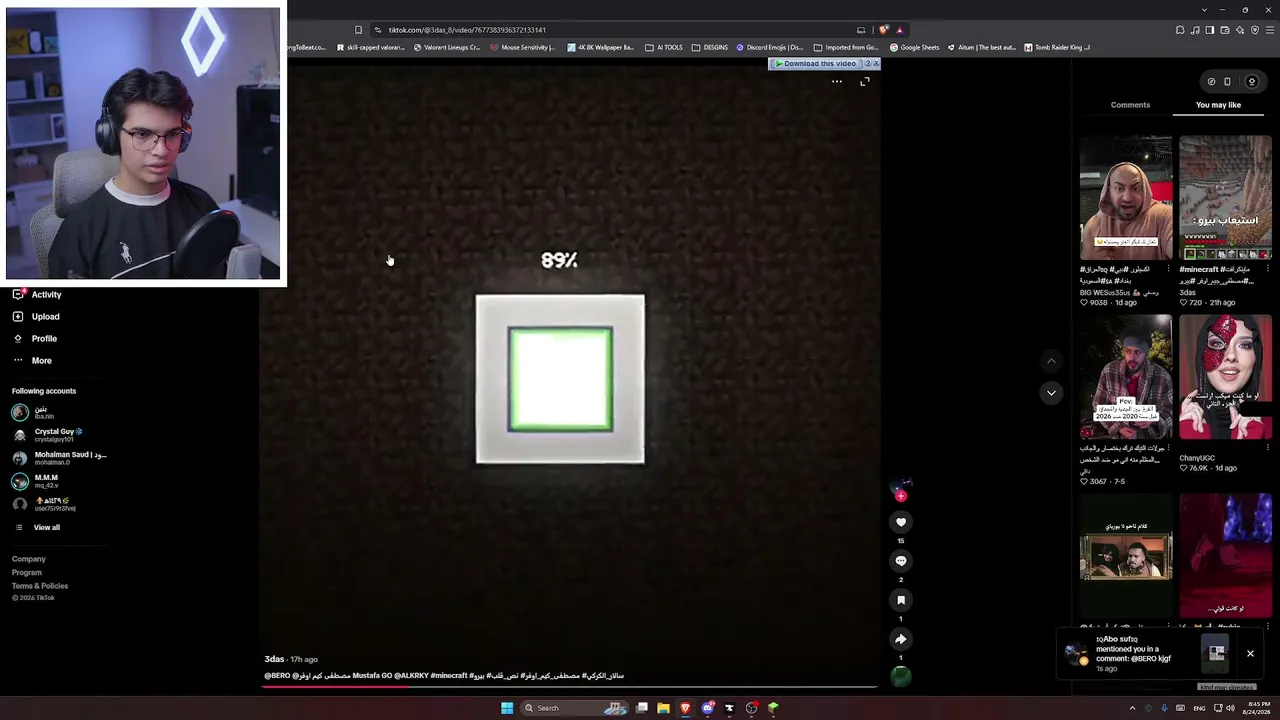
Task: Open the بنين following account
Action: coord(32,412)
